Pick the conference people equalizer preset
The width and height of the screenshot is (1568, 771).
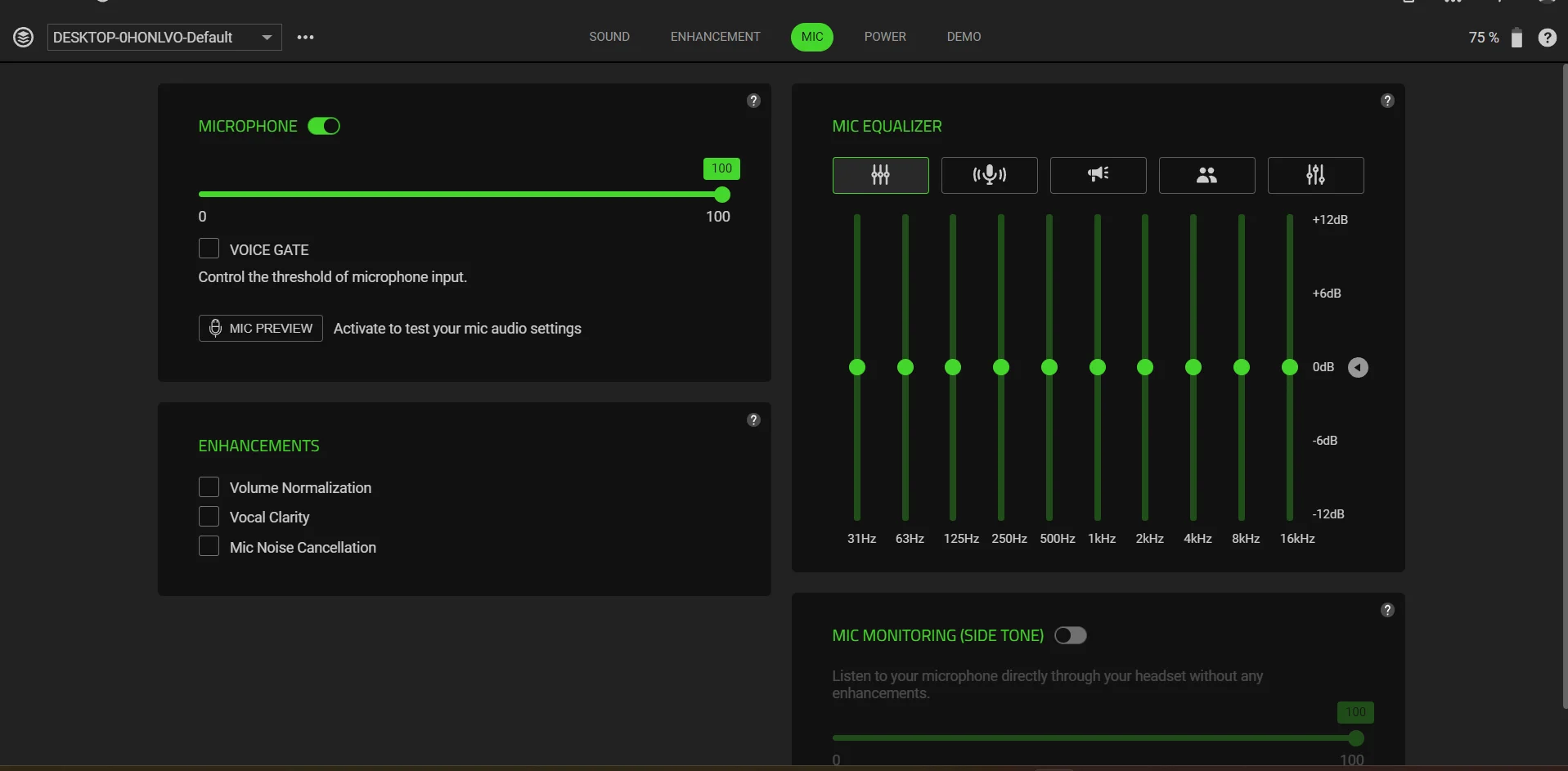[x=1206, y=175]
